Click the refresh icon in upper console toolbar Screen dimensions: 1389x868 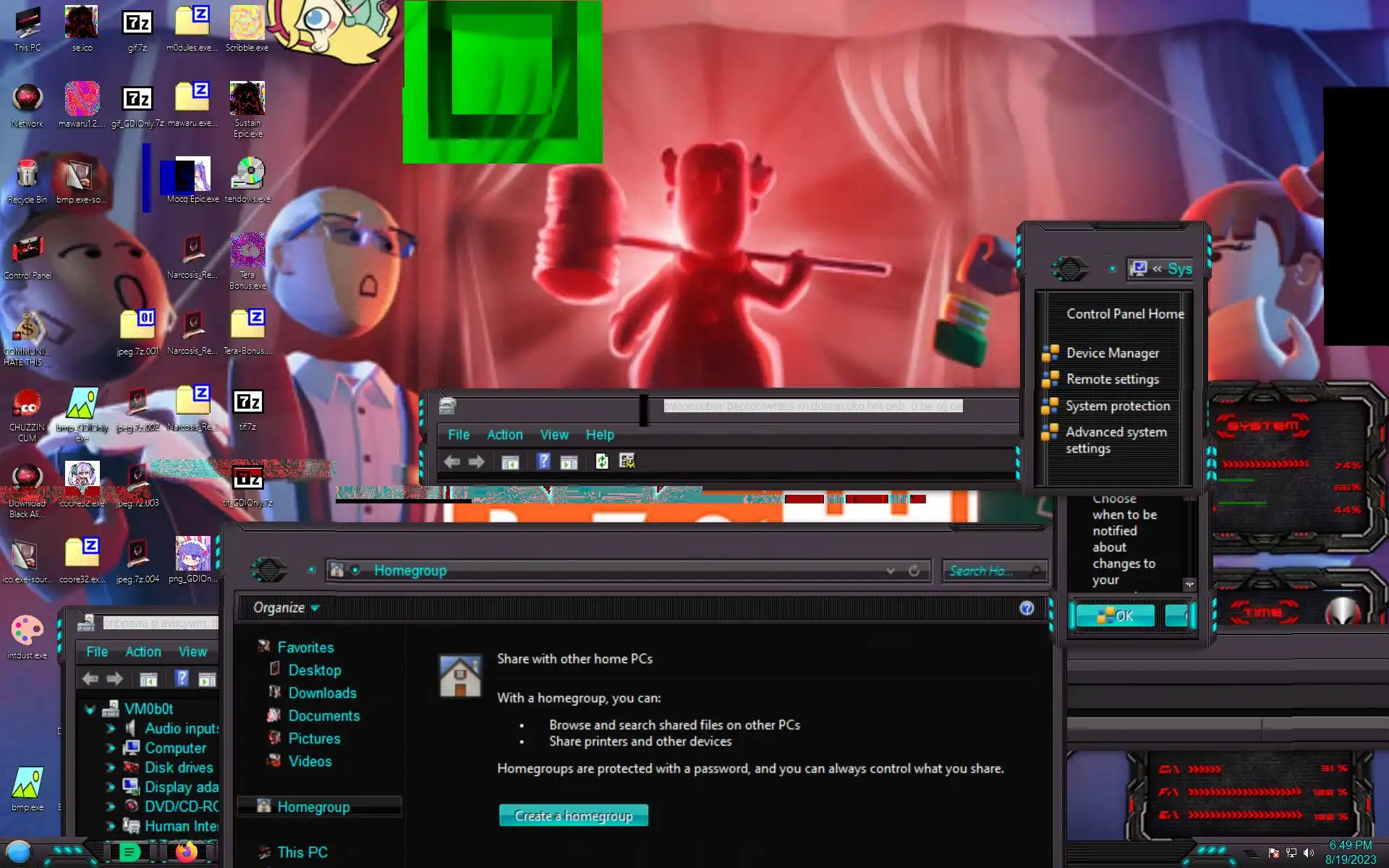[602, 461]
